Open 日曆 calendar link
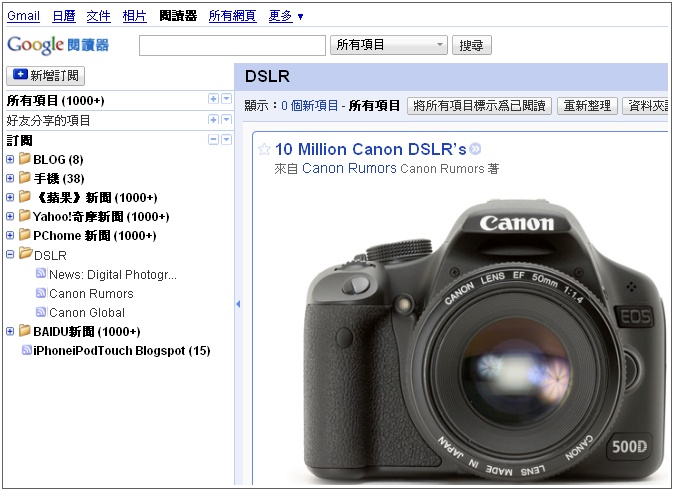This screenshot has height=492, width=674. click(64, 16)
